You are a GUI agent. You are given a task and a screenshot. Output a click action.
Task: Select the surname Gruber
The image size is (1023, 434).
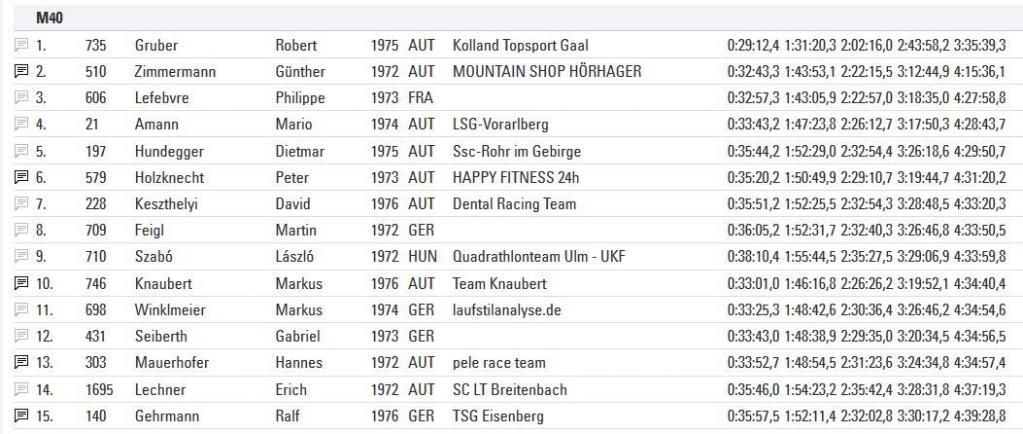pos(157,46)
